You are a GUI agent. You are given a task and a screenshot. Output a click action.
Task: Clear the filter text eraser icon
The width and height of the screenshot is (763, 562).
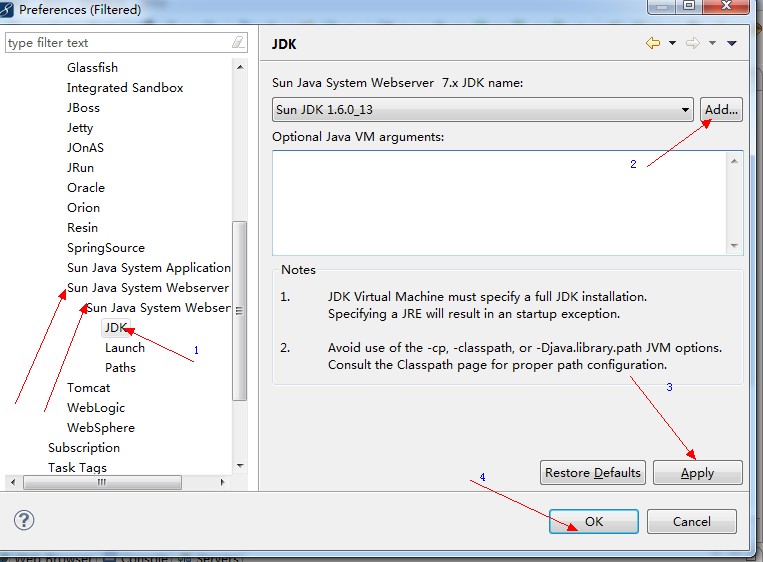(238, 43)
